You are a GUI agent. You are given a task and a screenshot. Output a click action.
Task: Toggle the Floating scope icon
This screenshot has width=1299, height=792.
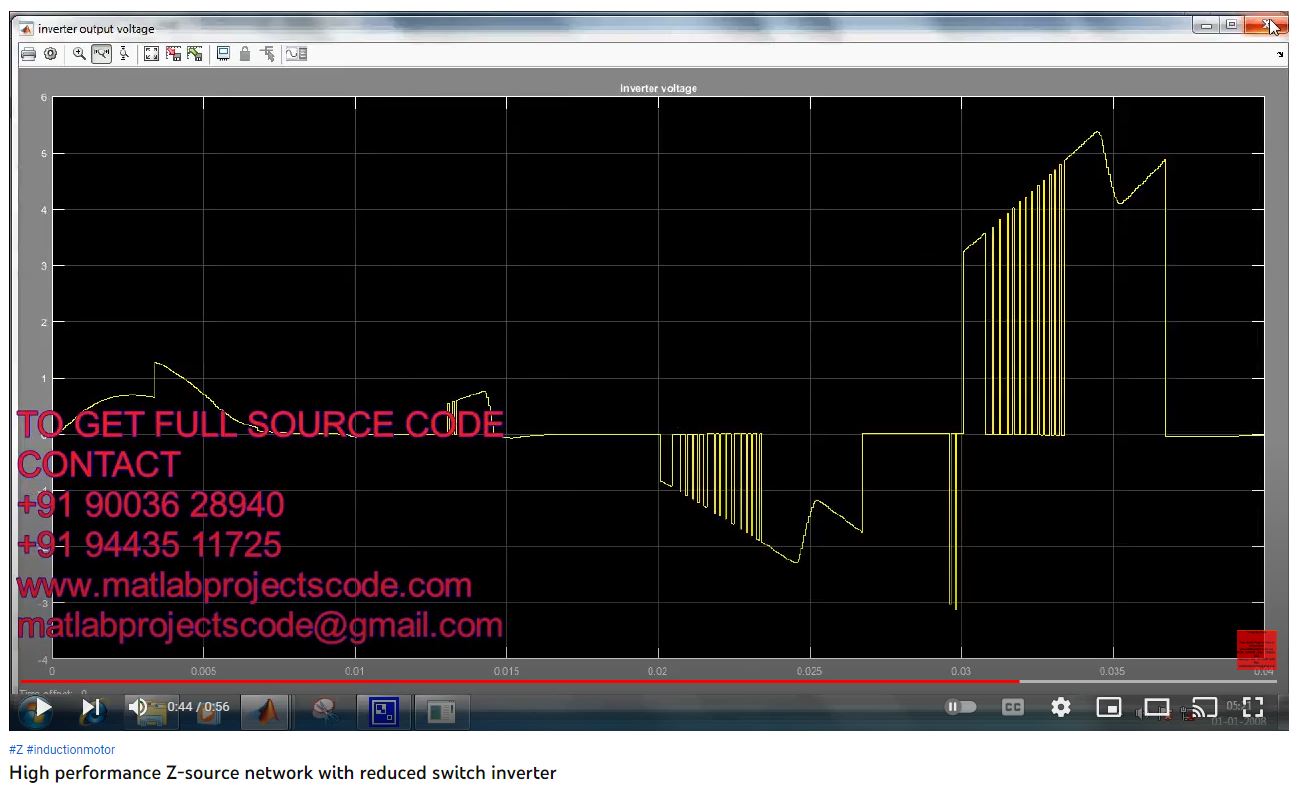tap(224, 54)
